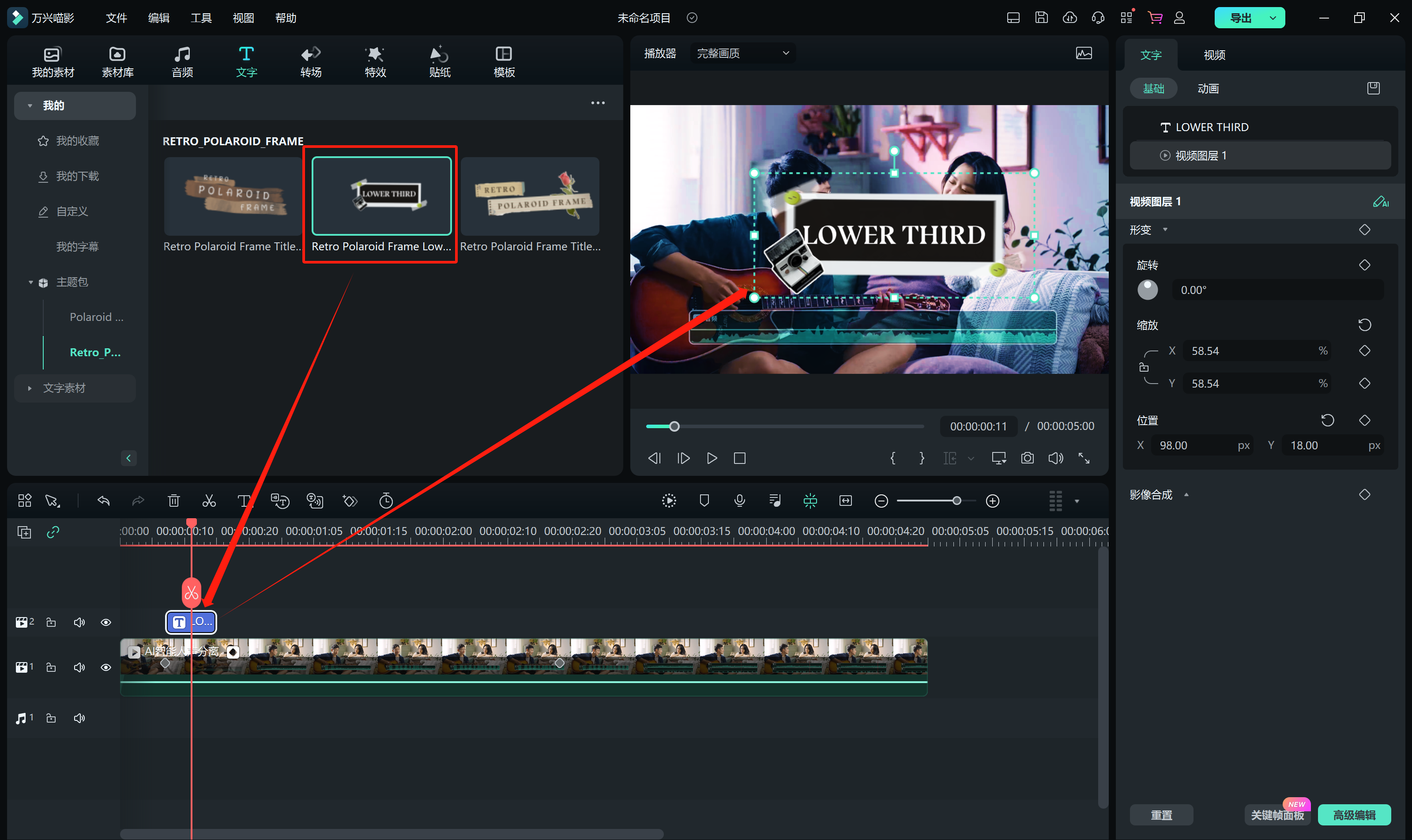Screen dimensions: 1412x840
Task: Hide video track 2 with eye icon
Action: (x=106, y=623)
